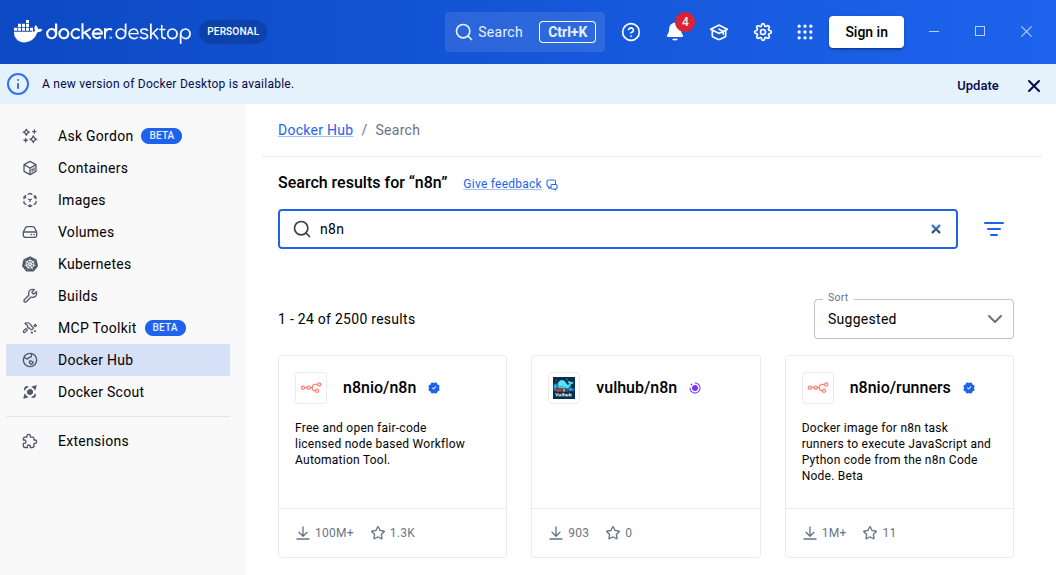
Task: Click the Images sidebar icon
Action: pyautogui.click(x=30, y=200)
